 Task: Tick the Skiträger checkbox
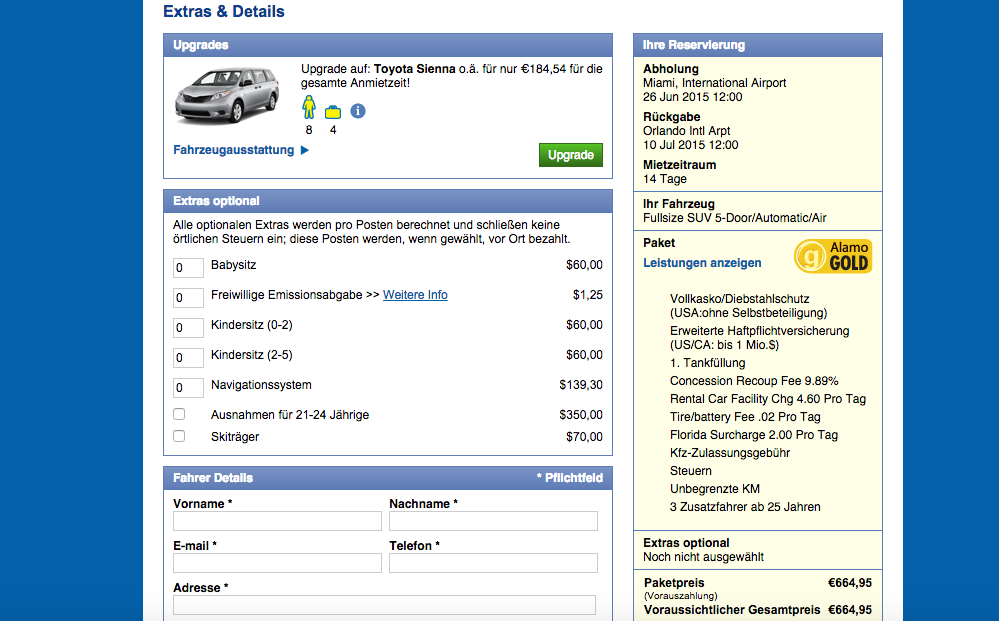click(179, 436)
